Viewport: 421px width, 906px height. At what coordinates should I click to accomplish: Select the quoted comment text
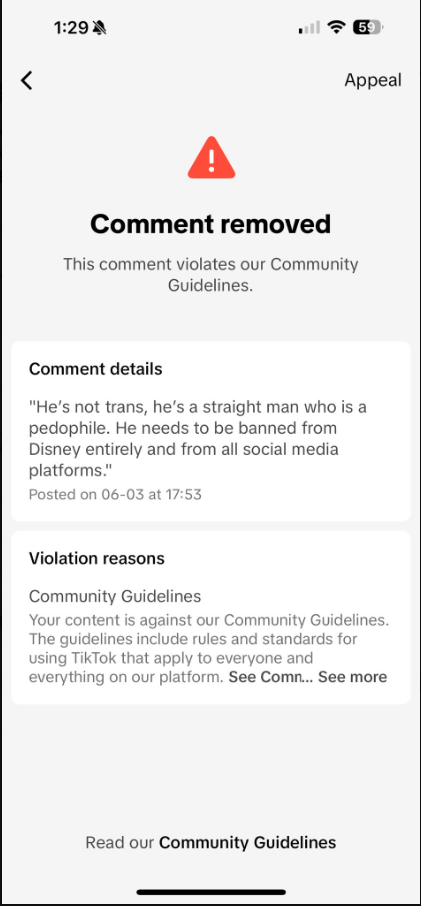coord(198,439)
